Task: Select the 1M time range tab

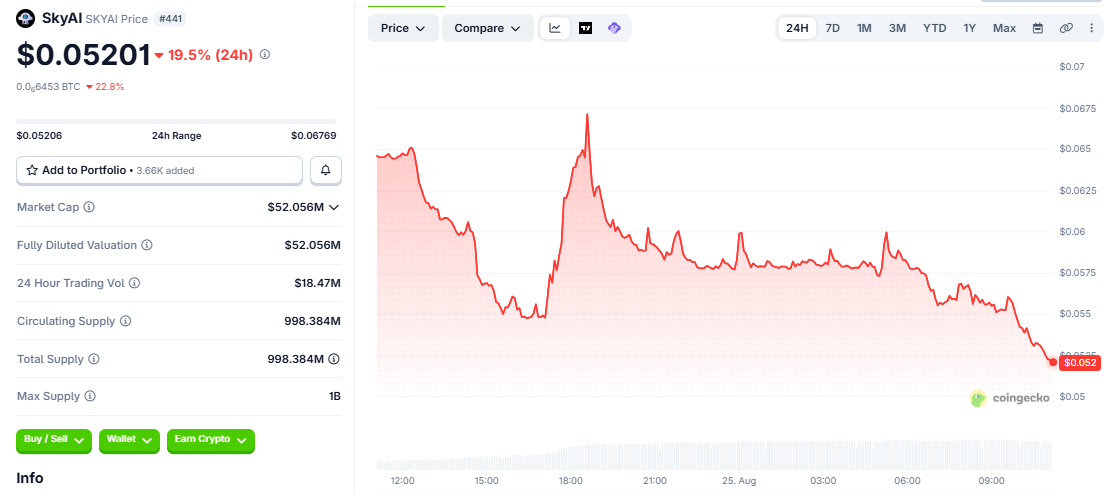Action: click(x=864, y=28)
